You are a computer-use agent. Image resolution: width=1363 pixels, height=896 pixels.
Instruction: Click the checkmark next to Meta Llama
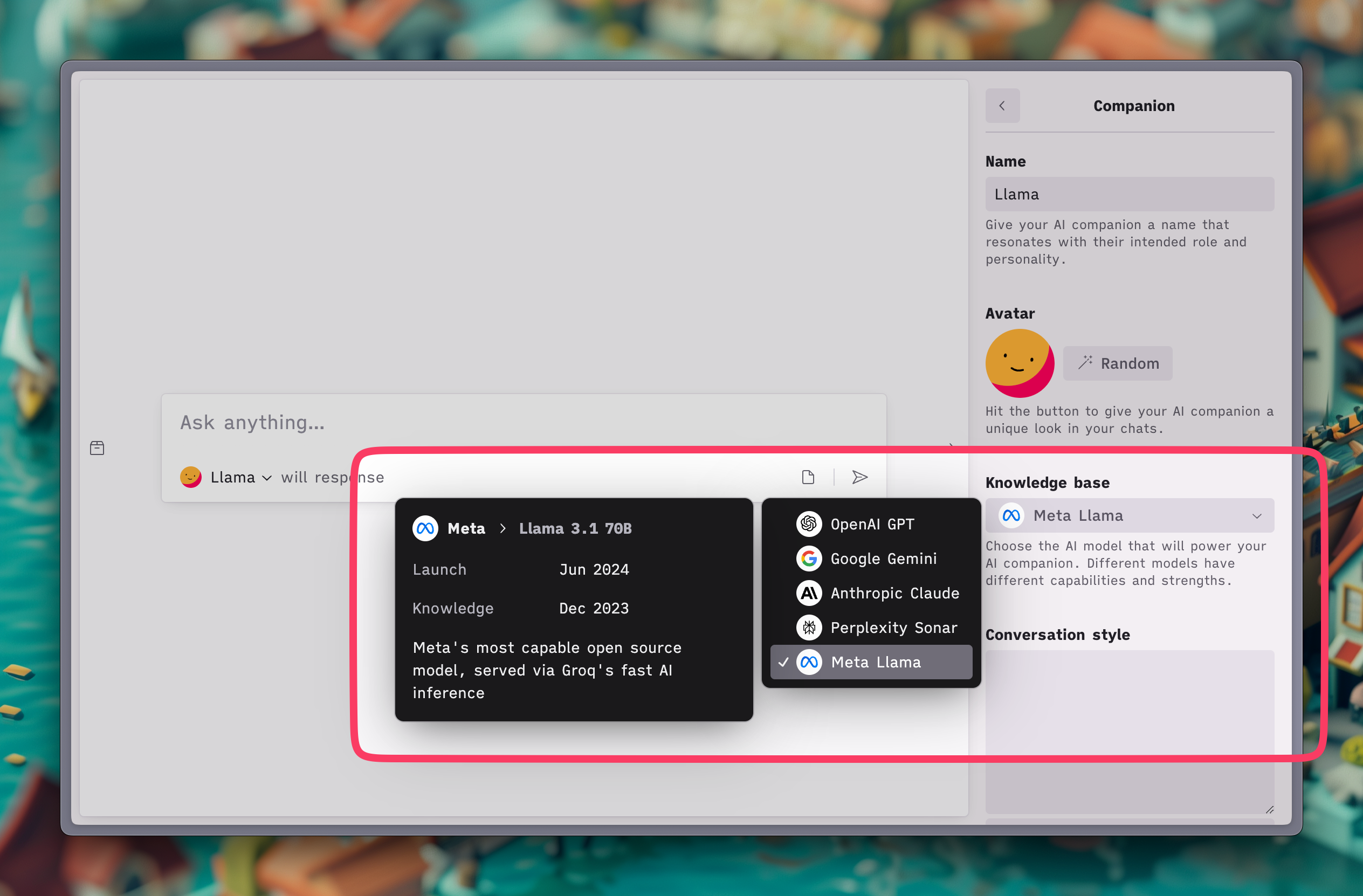coord(783,662)
